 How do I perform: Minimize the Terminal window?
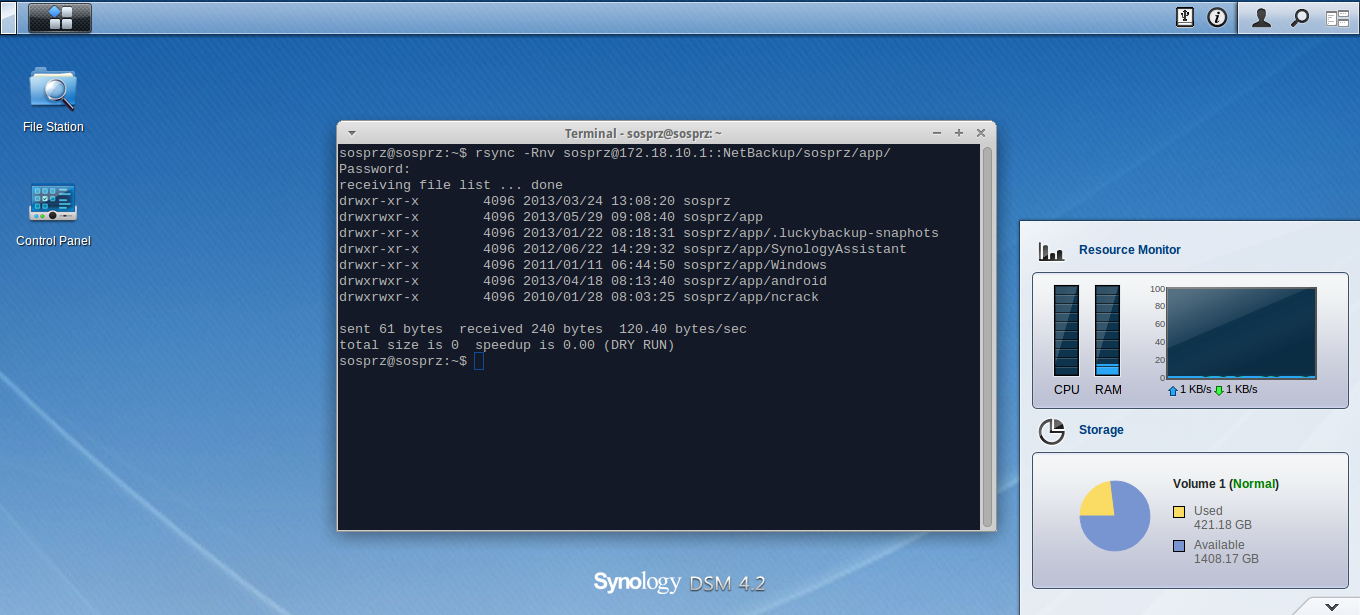pos(937,133)
